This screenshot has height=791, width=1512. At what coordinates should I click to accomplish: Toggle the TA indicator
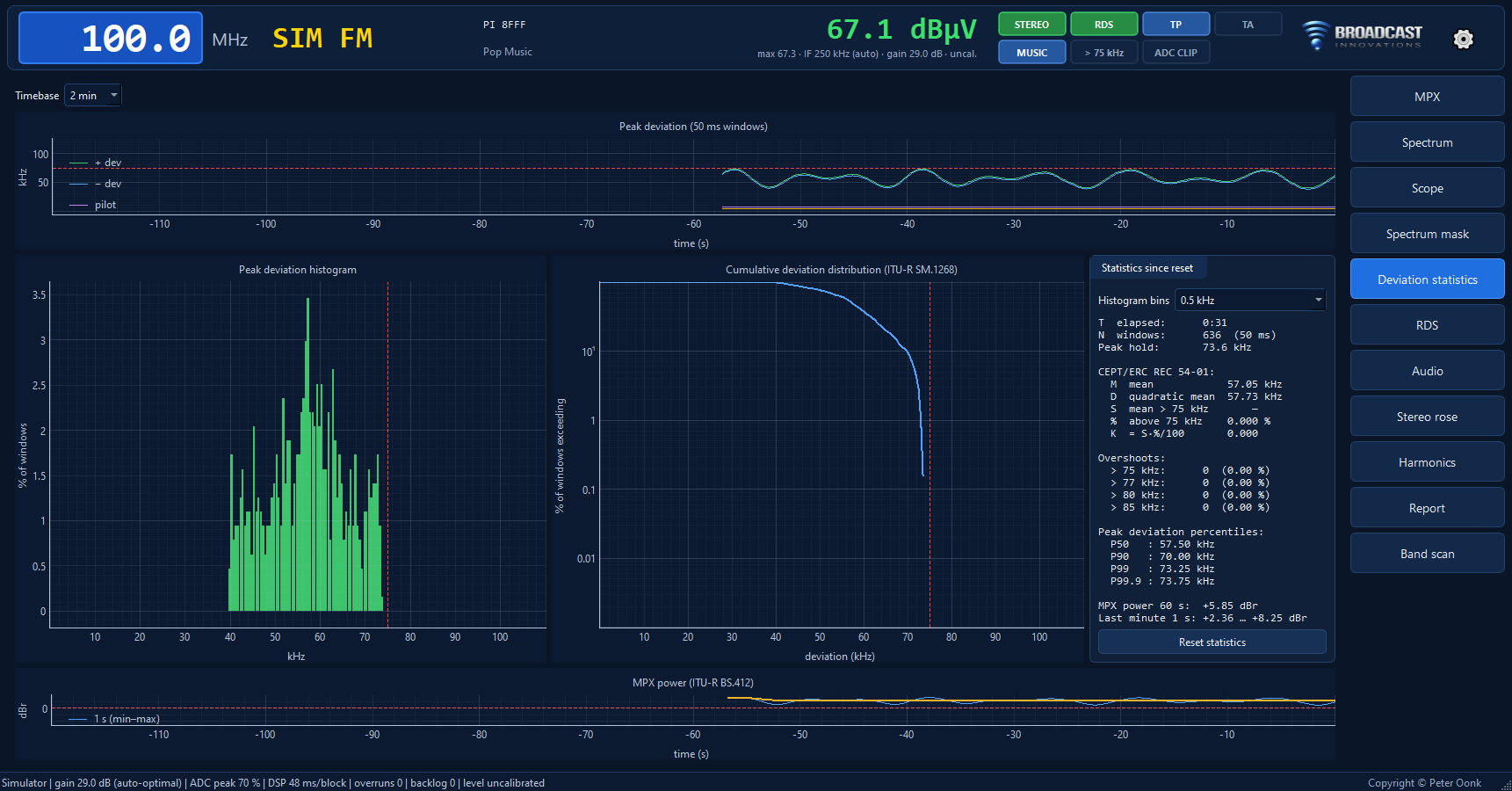click(x=1248, y=25)
